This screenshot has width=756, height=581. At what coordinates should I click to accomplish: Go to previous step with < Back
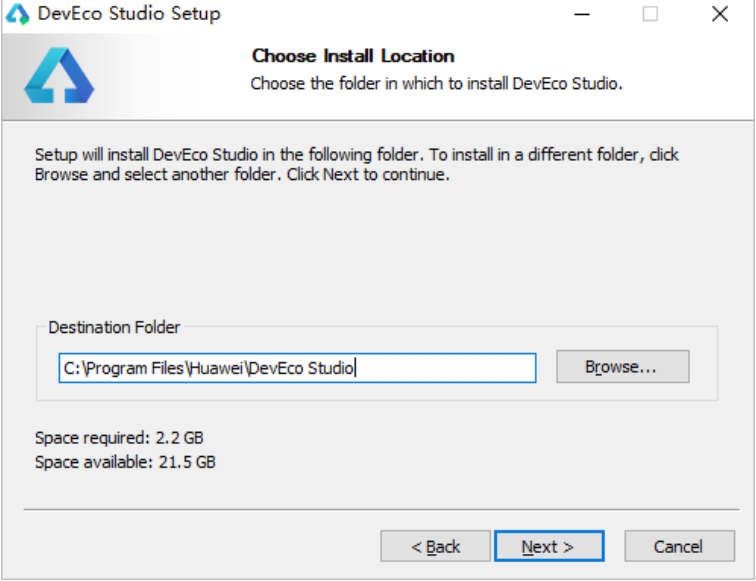(x=435, y=546)
